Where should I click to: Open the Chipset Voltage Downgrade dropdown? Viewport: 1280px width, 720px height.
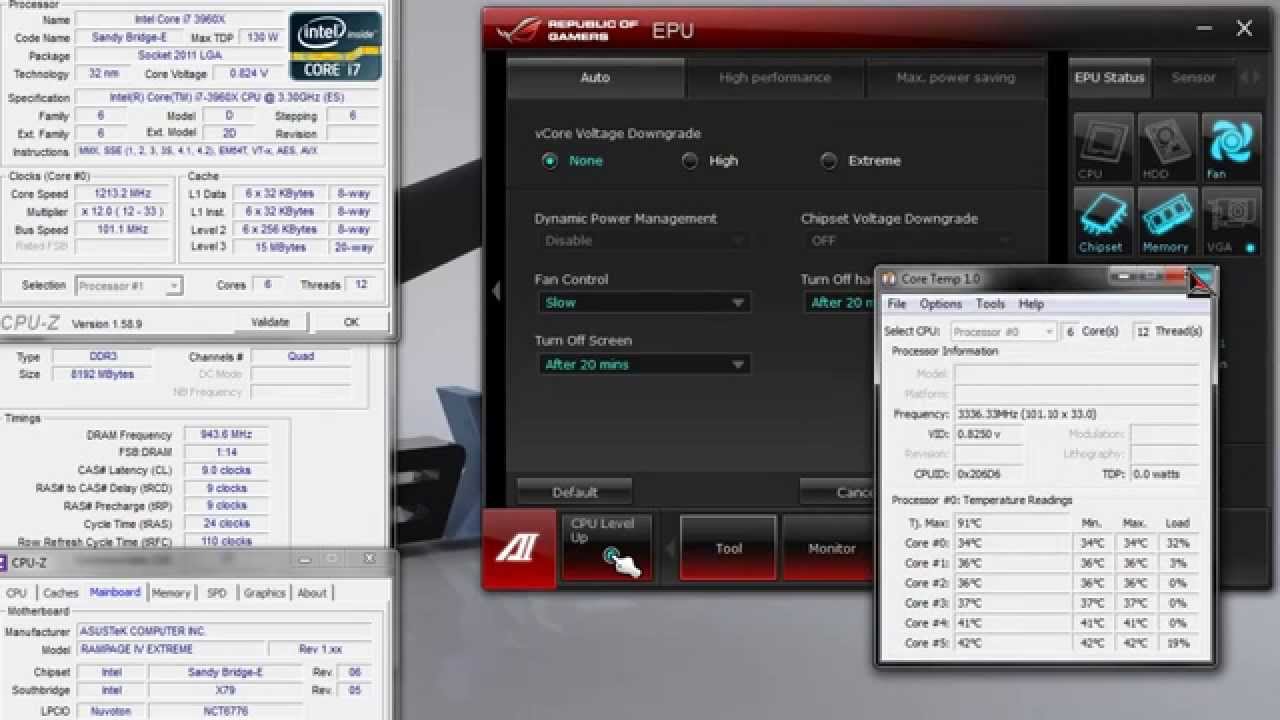tap(910, 241)
